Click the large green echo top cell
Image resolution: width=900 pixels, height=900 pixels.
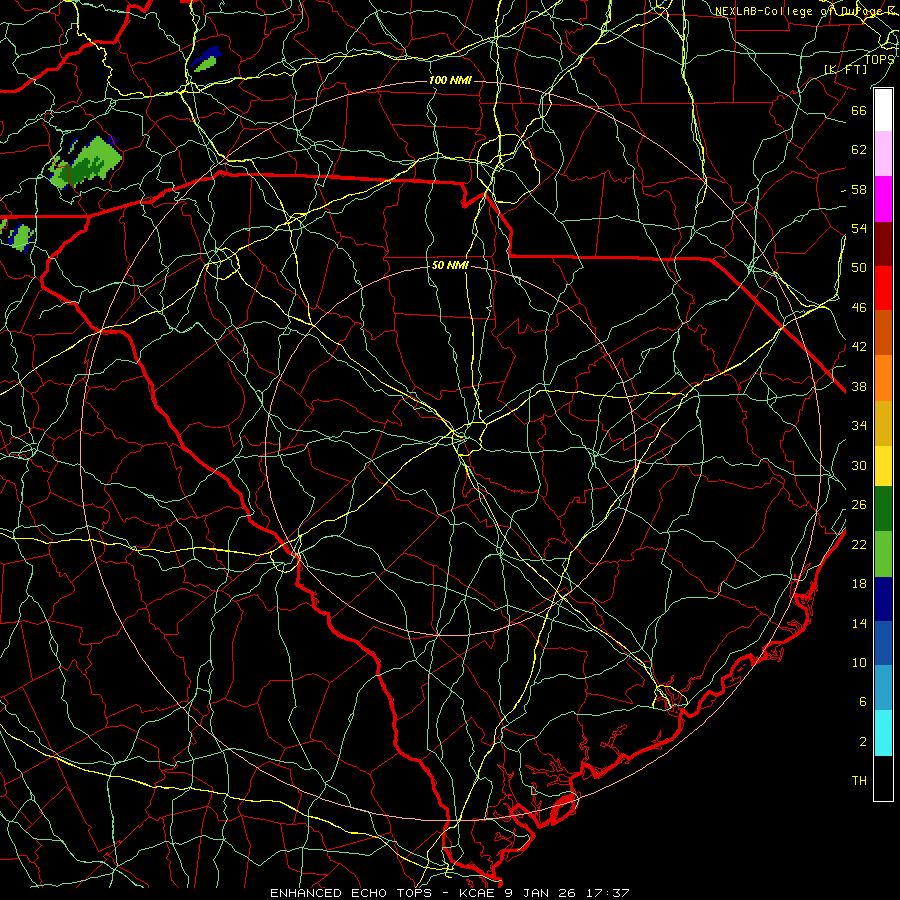click(x=86, y=162)
